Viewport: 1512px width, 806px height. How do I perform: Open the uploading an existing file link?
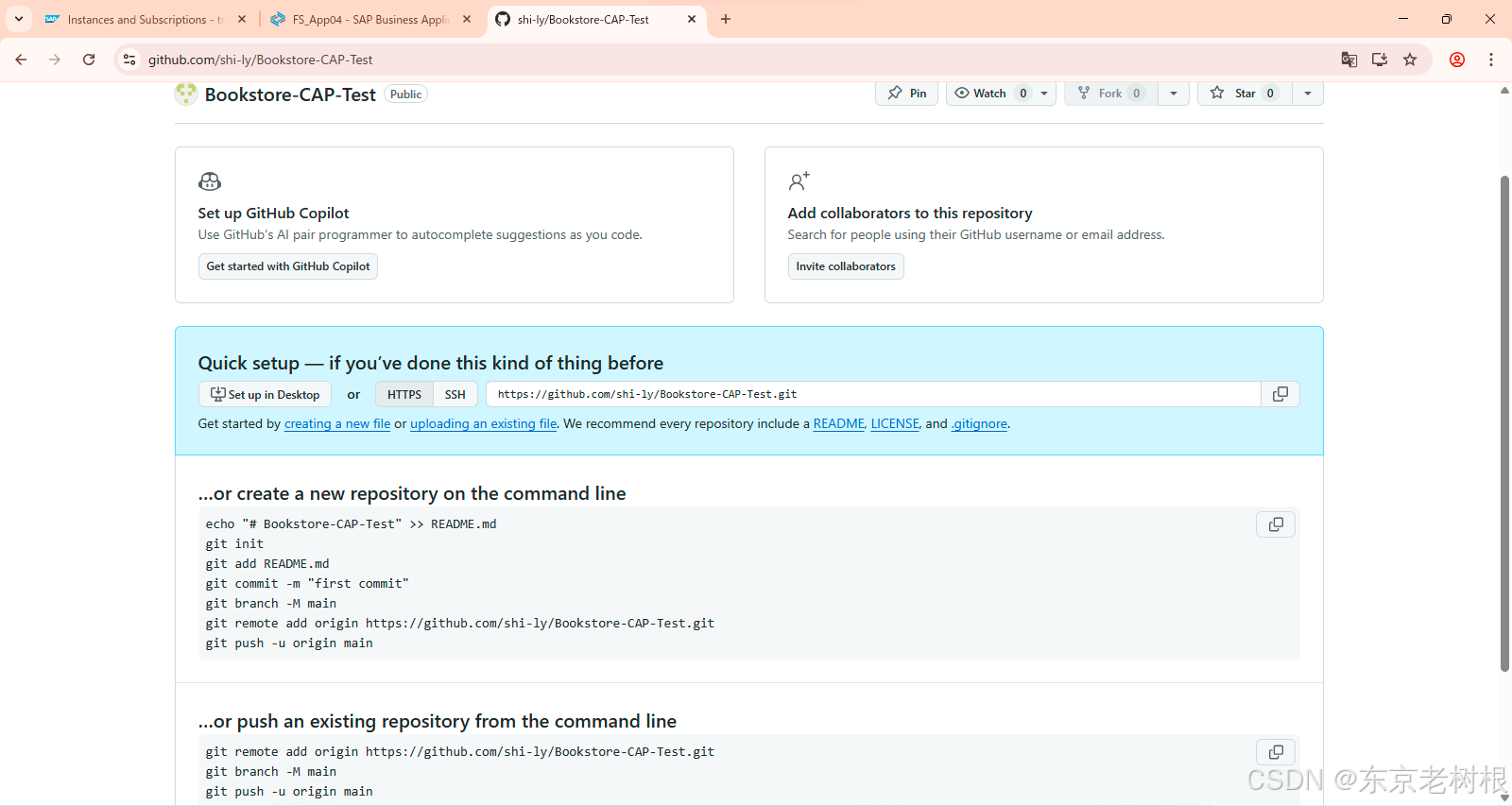click(x=484, y=424)
